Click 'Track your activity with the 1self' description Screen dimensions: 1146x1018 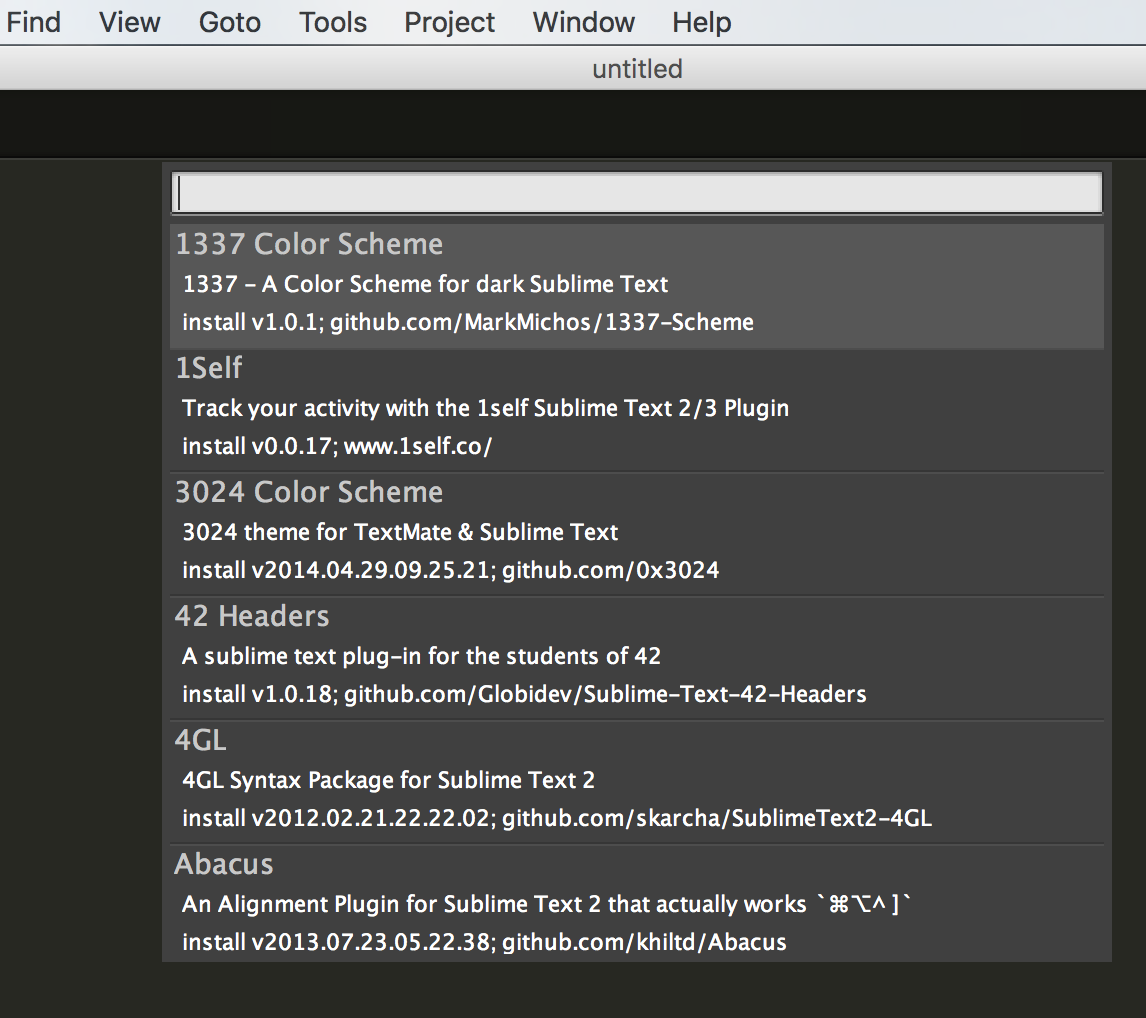485,408
